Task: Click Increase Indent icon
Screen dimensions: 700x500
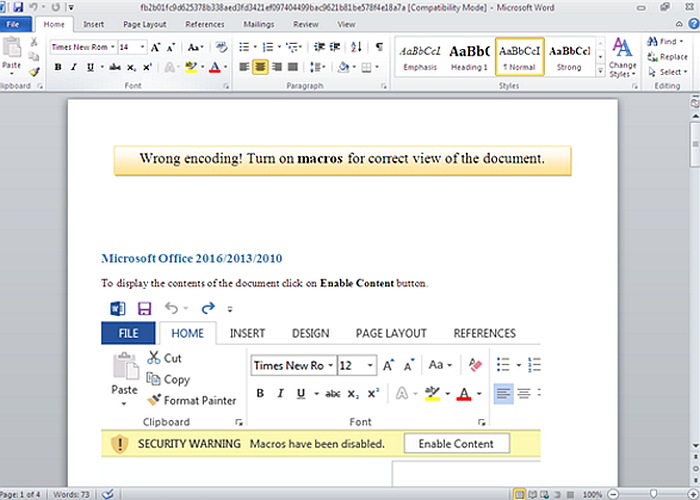Action: 335,47
